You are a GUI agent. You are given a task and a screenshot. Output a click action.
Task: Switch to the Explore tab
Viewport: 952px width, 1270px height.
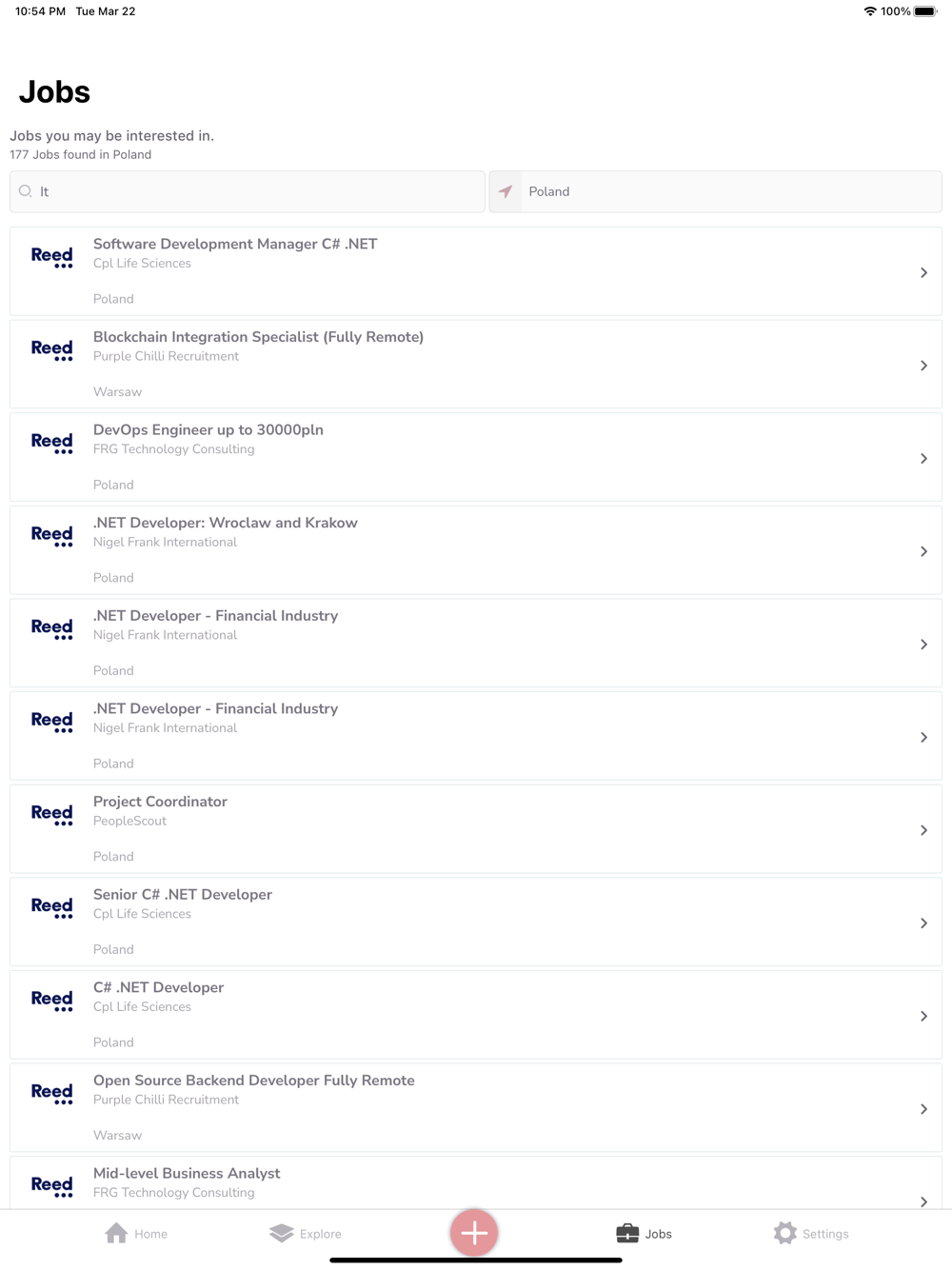pos(306,1234)
